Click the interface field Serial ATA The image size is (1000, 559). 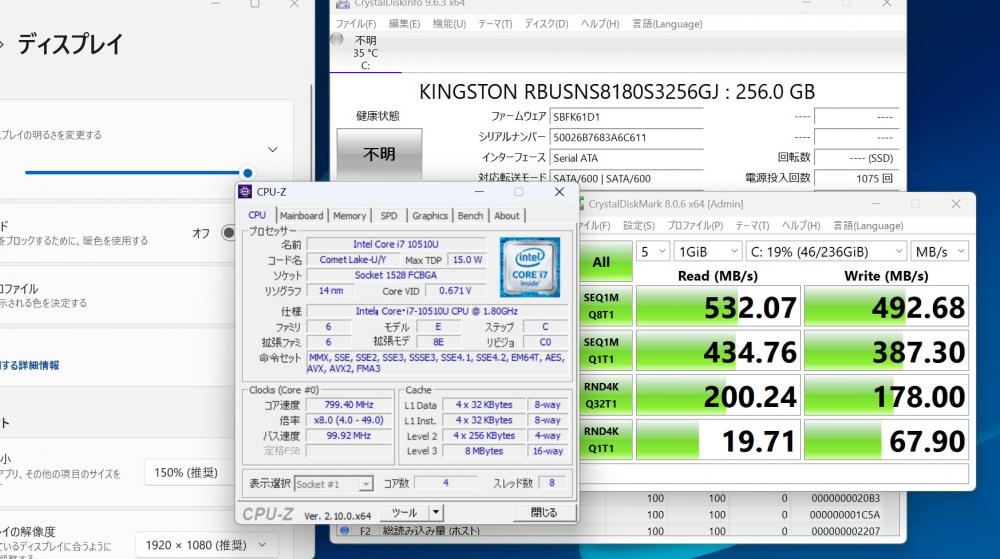coord(626,158)
